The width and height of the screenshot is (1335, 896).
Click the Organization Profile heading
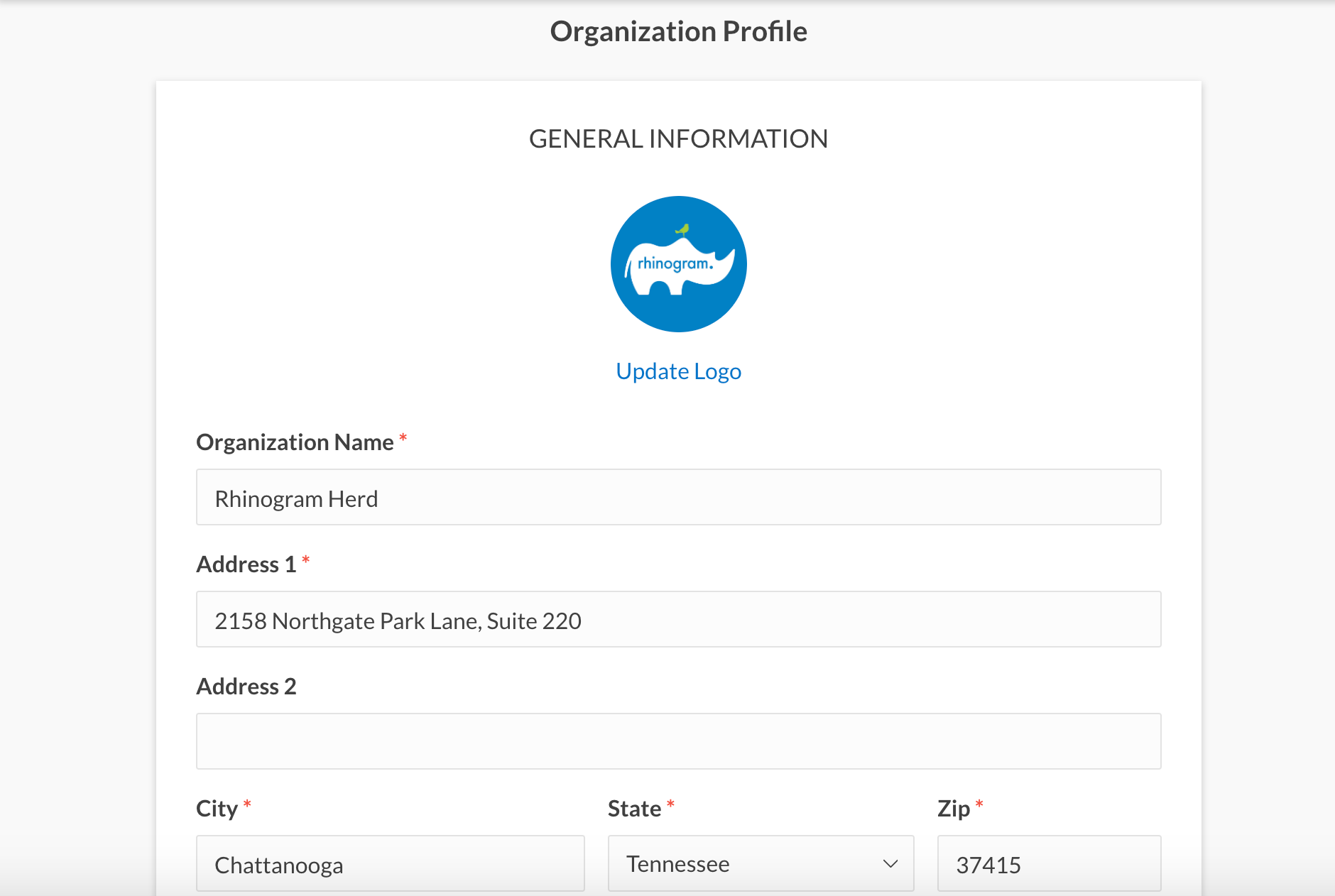(678, 31)
